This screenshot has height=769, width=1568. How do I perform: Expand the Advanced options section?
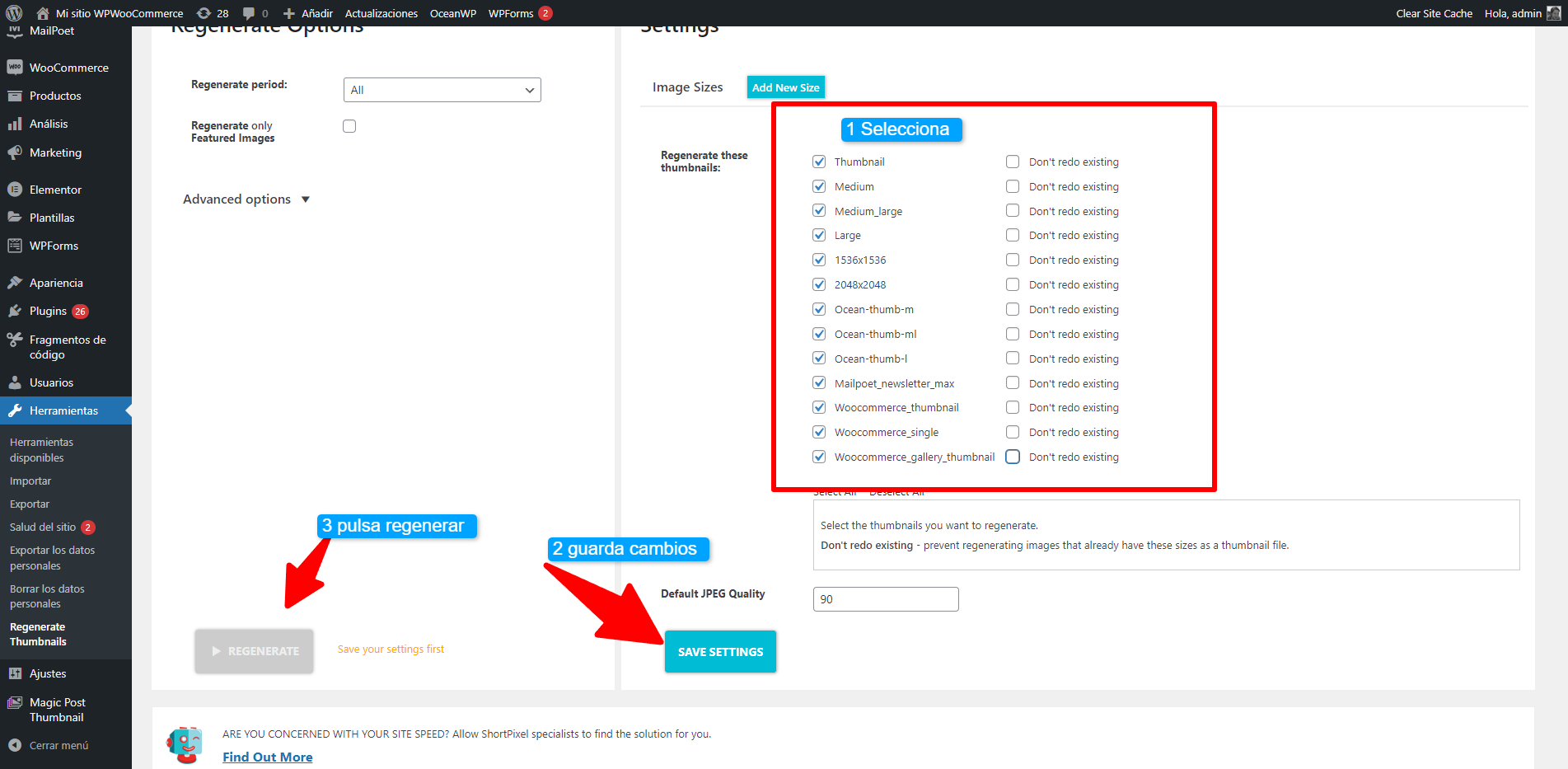(x=246, y=199)
